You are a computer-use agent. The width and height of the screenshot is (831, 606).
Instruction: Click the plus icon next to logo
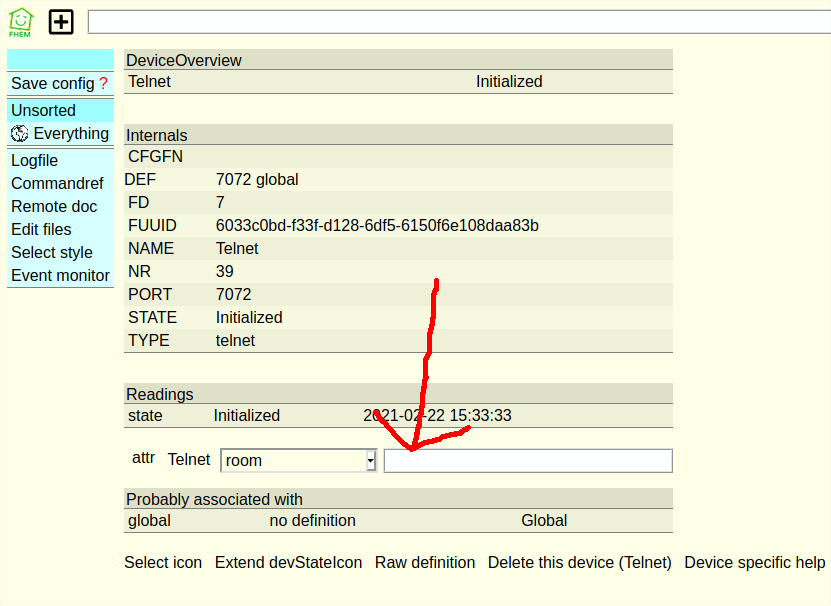tap(61, 21)
